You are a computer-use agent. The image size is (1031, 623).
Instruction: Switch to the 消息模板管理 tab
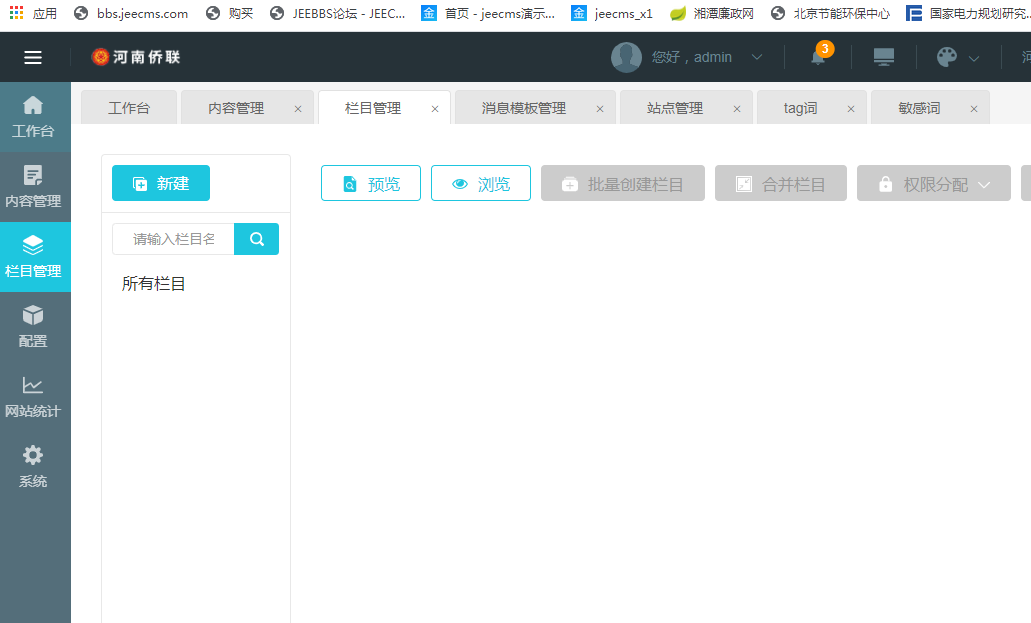pos(523,108)
